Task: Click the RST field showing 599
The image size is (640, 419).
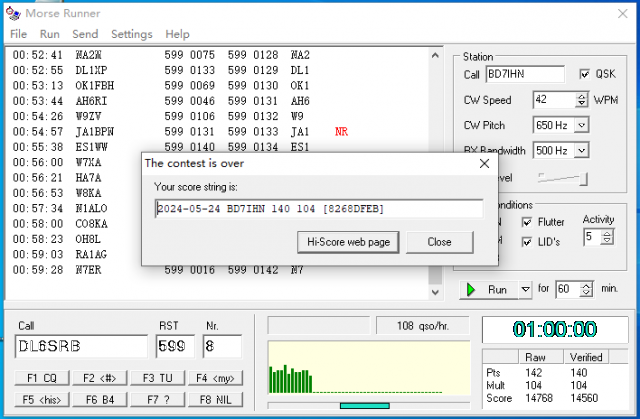Action: point(175,346)
